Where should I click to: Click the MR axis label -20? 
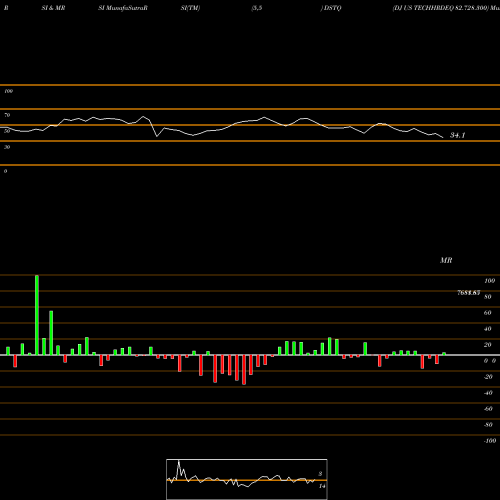[488, 377]
